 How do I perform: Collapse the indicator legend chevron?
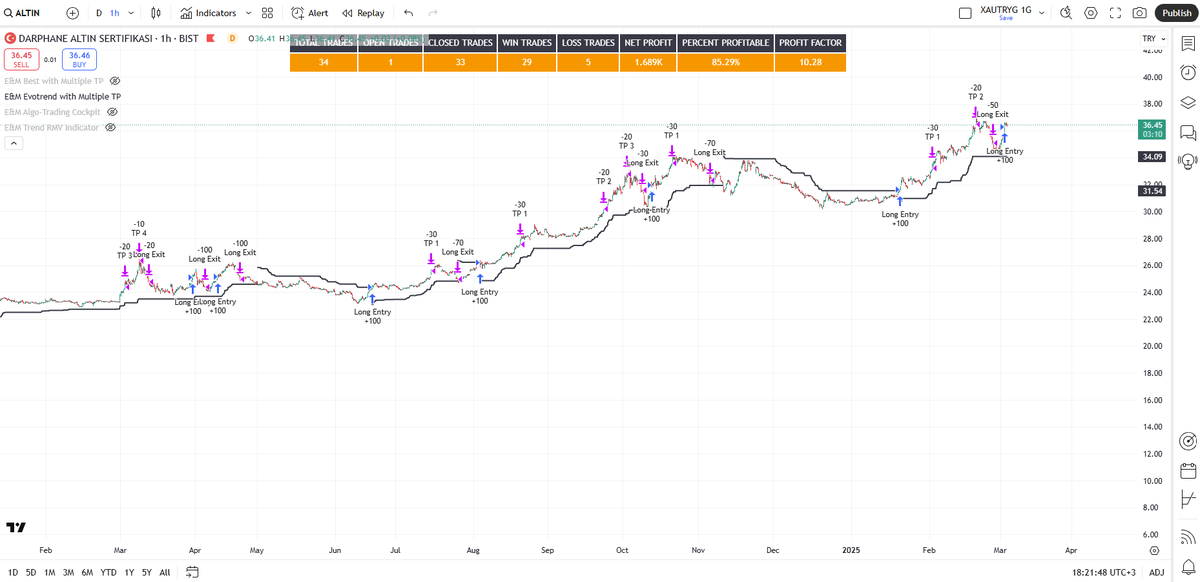point(14,143)
